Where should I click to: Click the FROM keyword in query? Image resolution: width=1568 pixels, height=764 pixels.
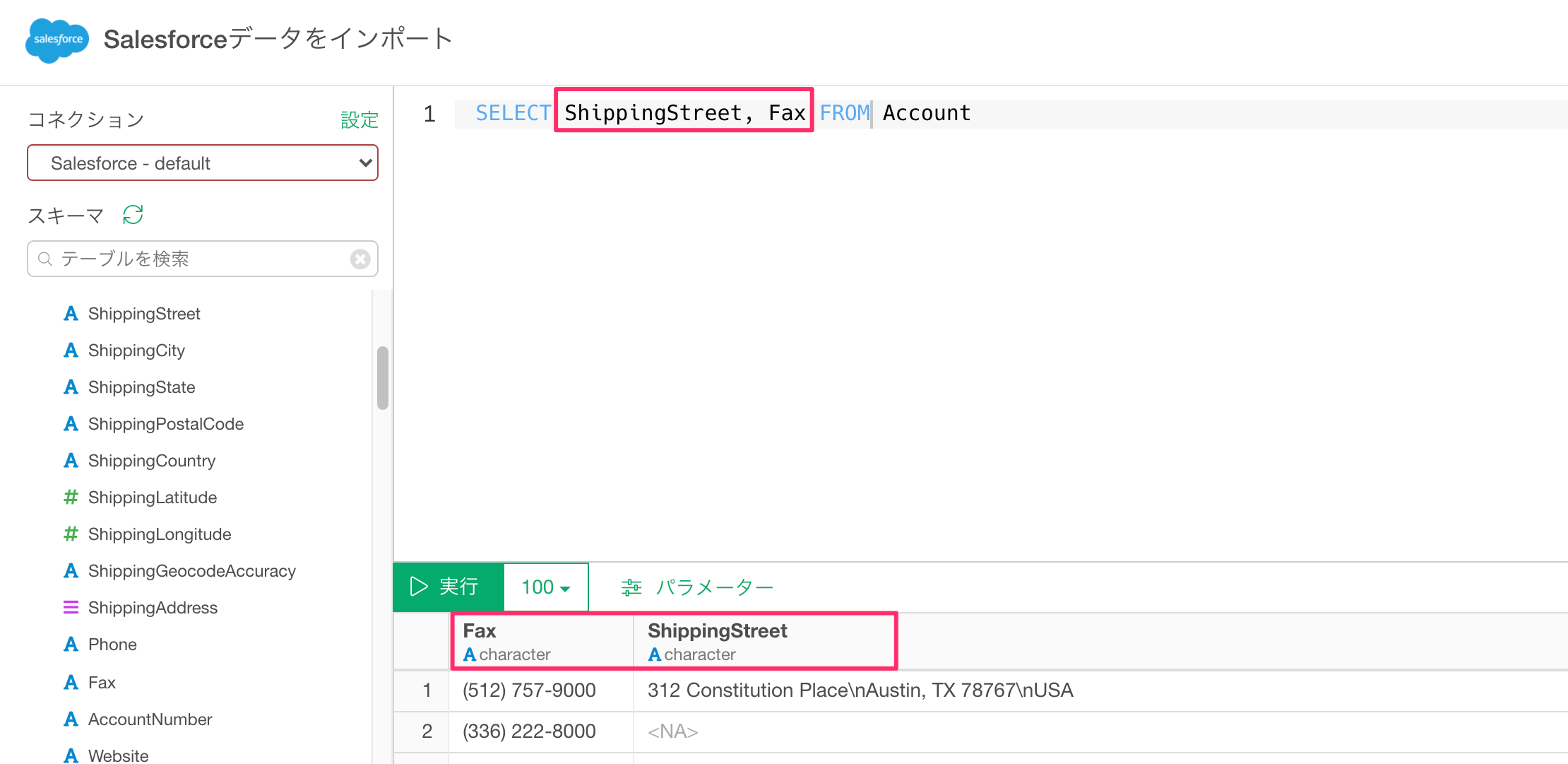pyautogui.click(x=845, y=113)
